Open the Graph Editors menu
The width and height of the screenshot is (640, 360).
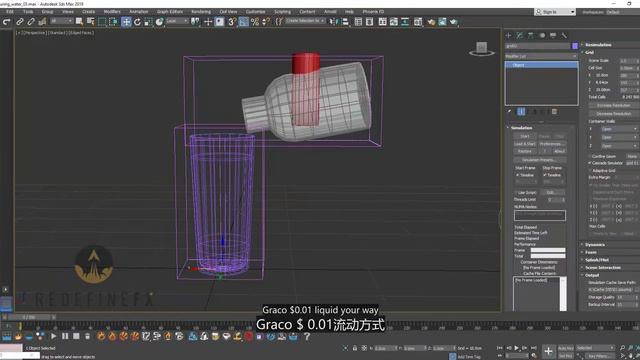pyautogui.click(x=170, y=11)
